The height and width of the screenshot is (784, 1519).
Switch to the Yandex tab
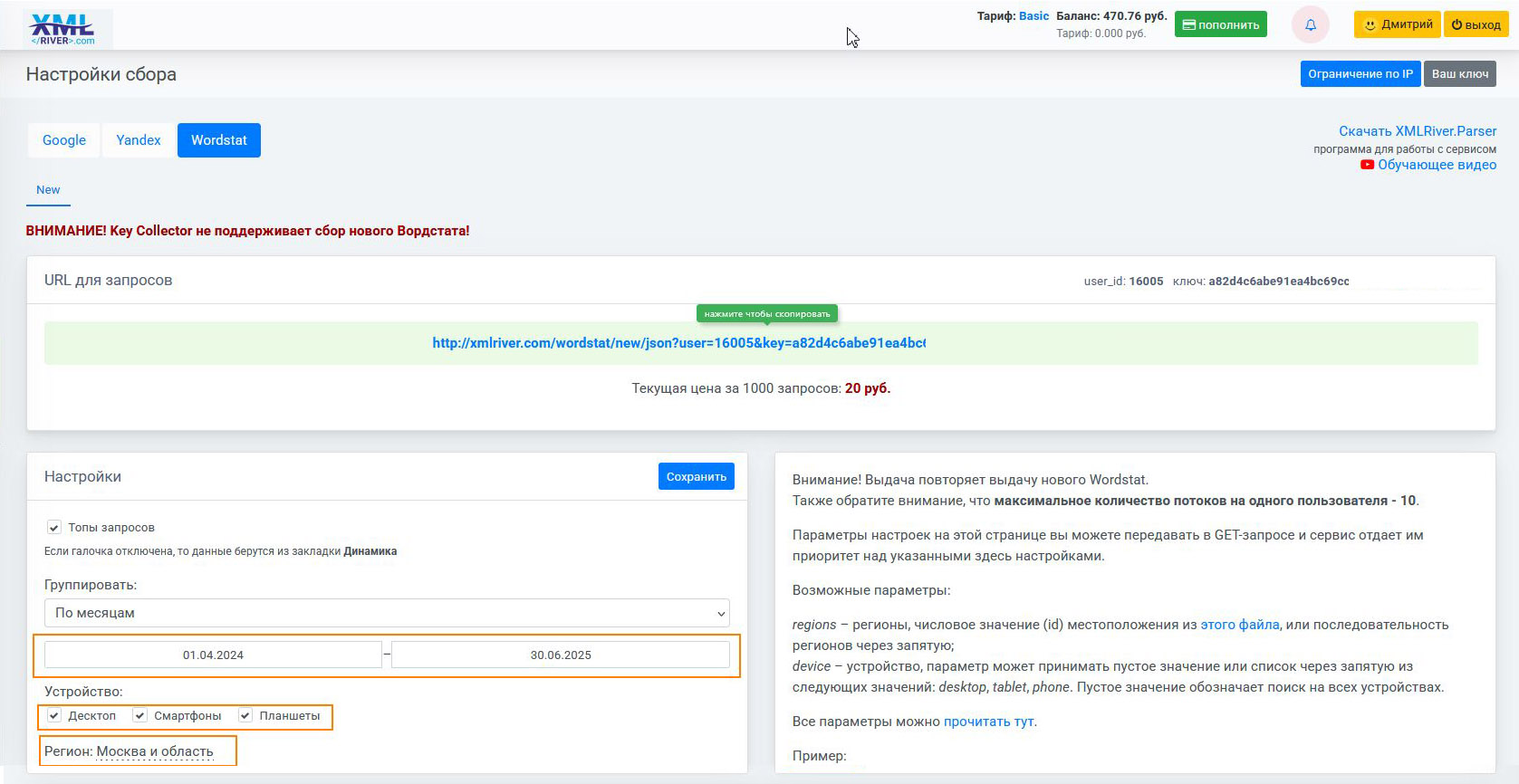[x=138, y=140]
